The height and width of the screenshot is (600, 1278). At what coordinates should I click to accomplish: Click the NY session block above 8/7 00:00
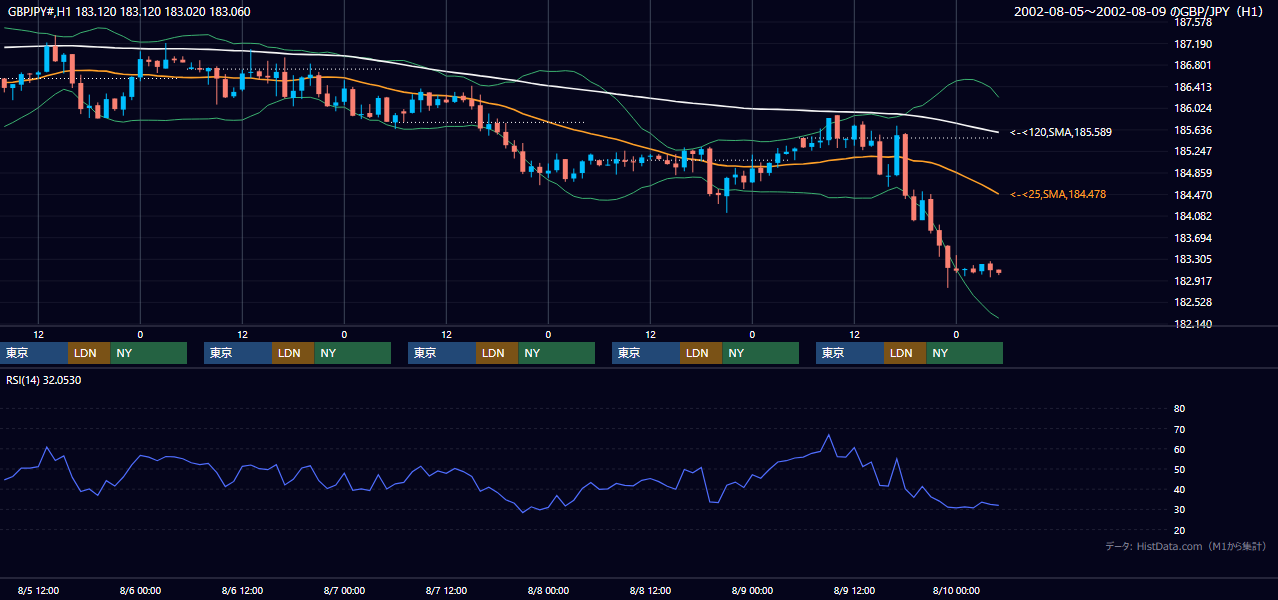point(352,353)
